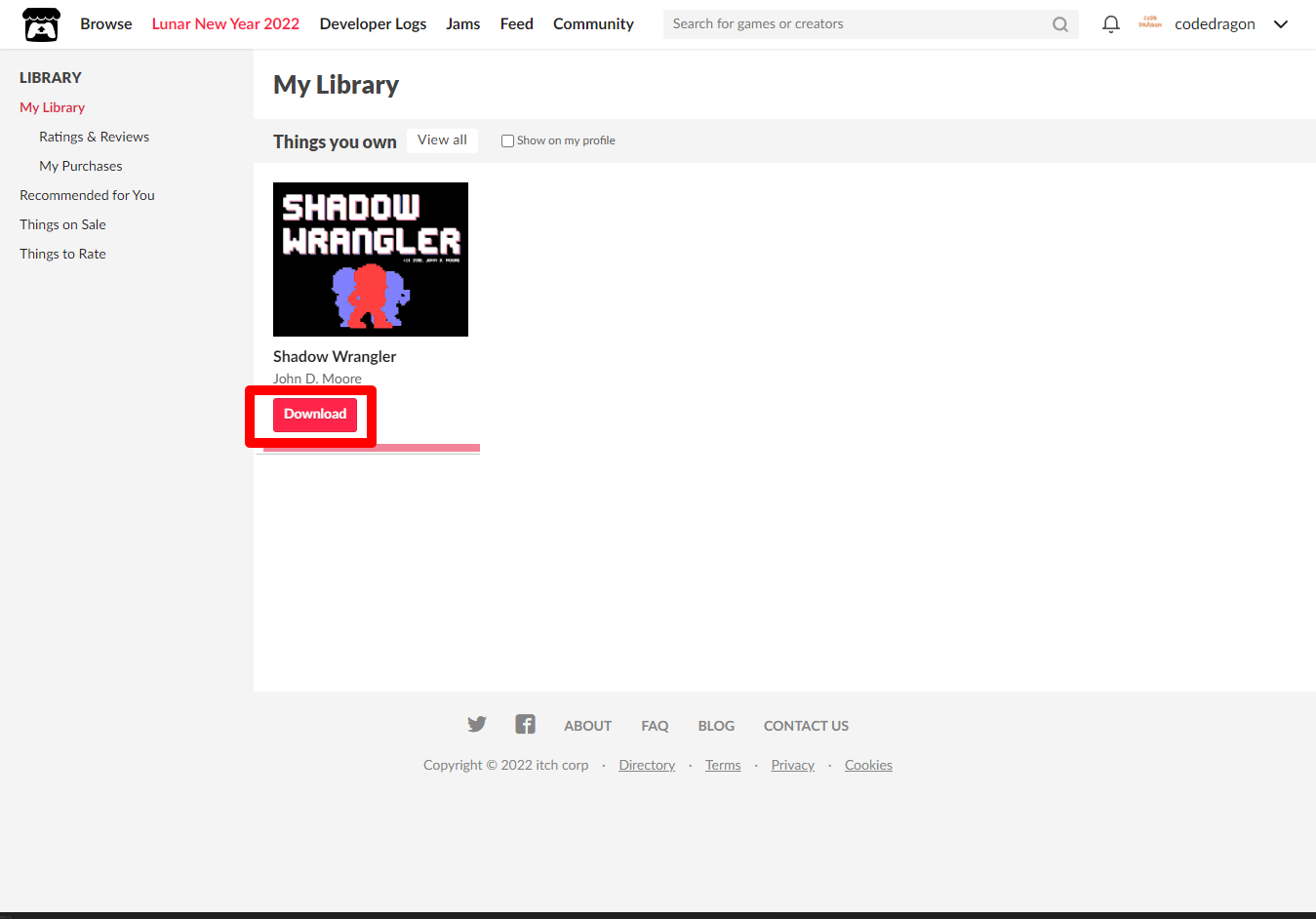Screen dimensions: 1316x919
Task: Open the Cookies link
Action: click(868, 765)
